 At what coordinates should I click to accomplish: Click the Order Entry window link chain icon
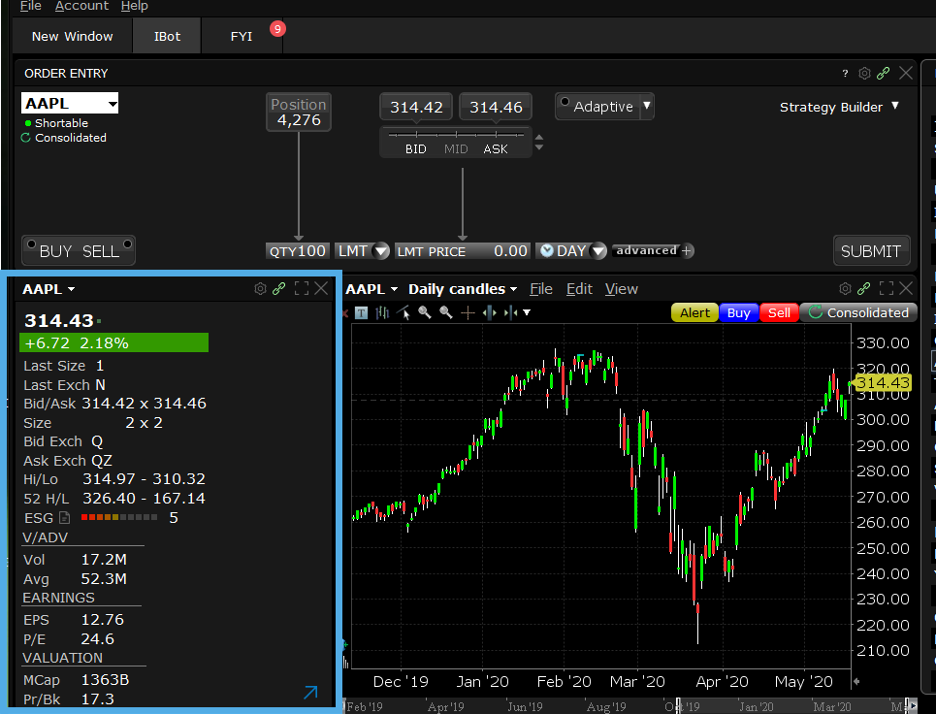click(883, 73)
